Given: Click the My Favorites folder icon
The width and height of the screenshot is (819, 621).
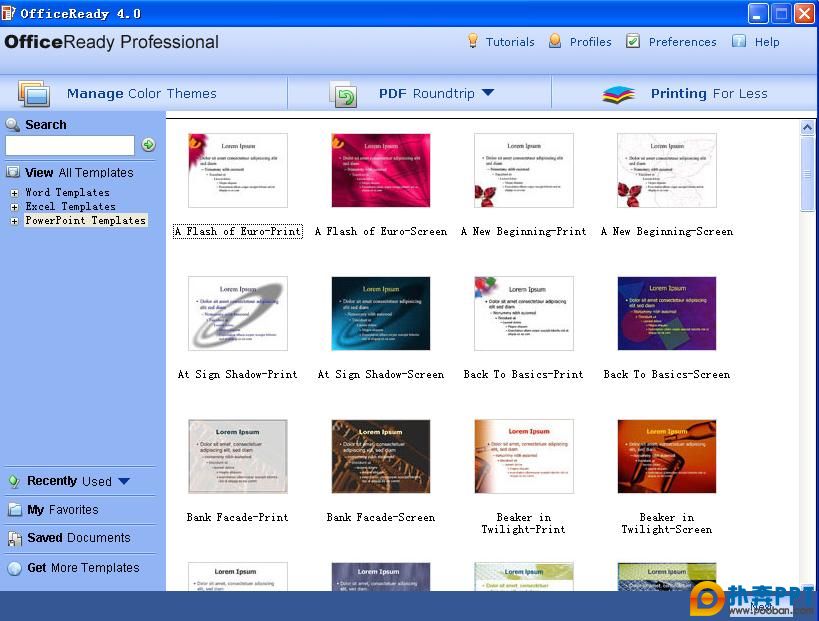Looking at the screenshot, I should (x=15, y=509).
